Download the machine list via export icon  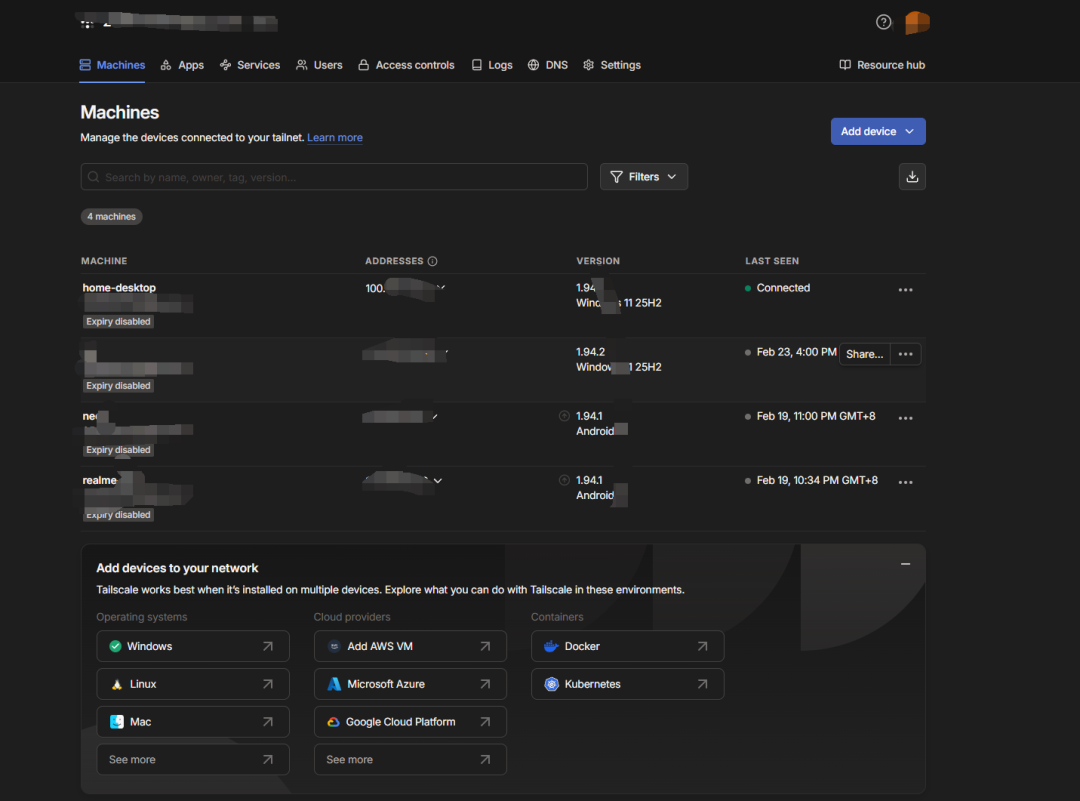pos(912,177)
